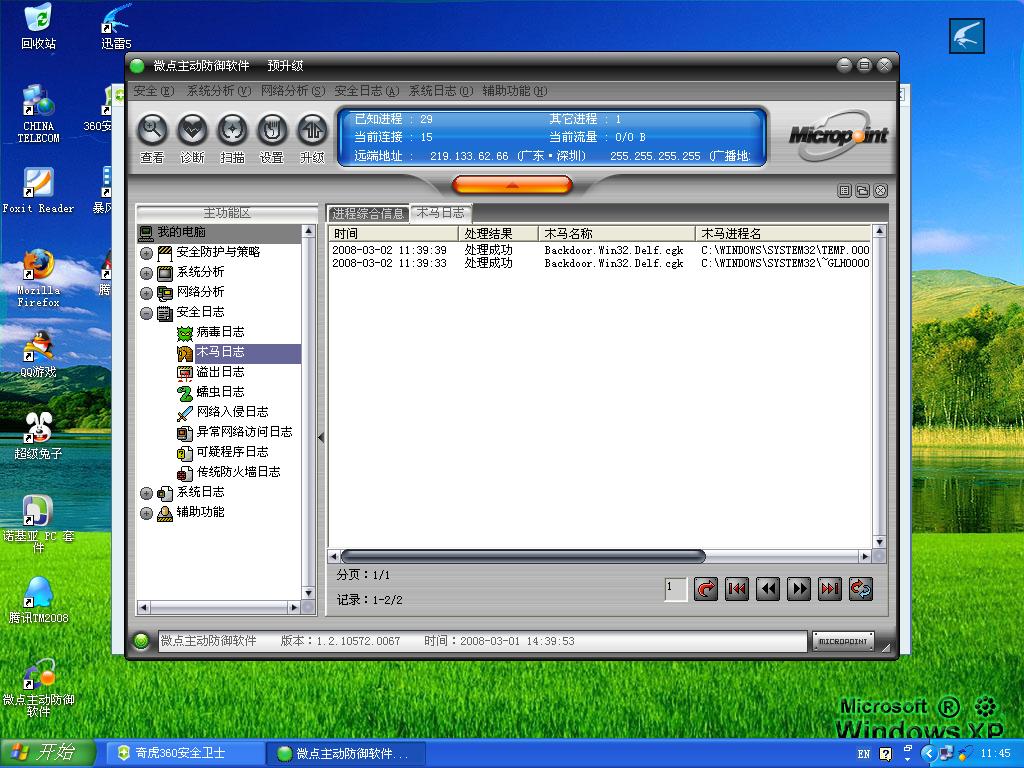Expand the 系统分析 tree node

click(x=146, y=273)
